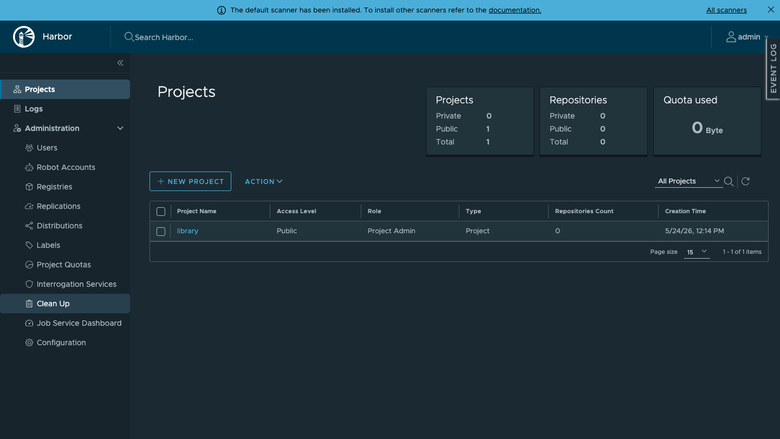
Task: Click the Users icon in sidebar
Action: coord(29,148)
